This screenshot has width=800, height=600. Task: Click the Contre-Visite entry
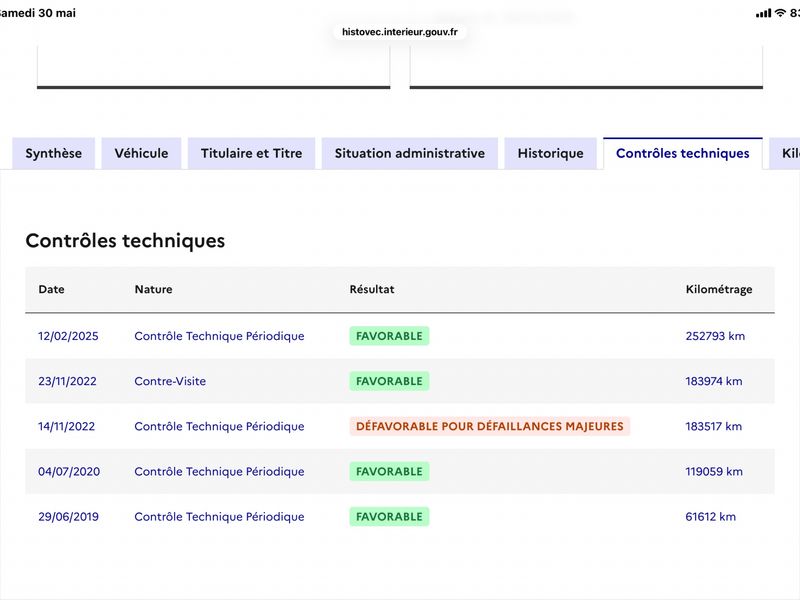[x=170, y=381]
